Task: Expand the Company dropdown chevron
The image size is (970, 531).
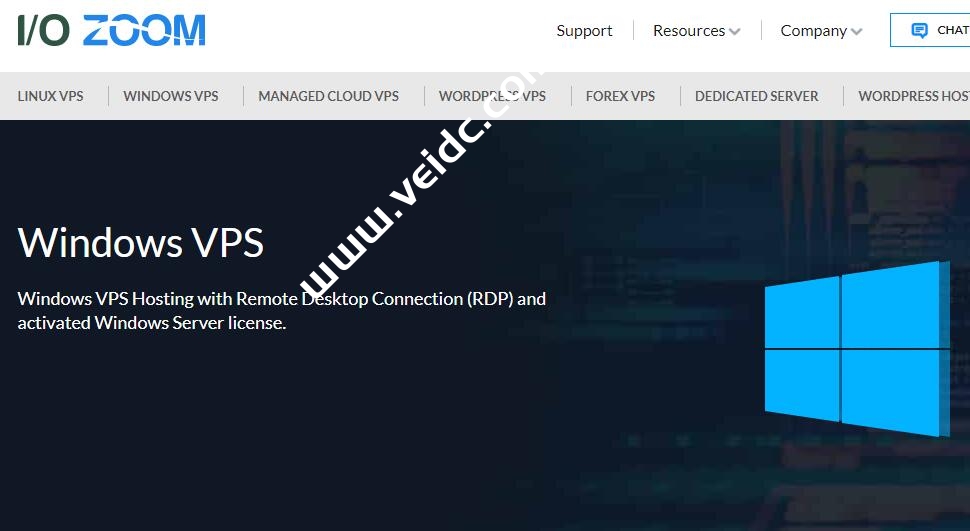Action: (856, 32)
